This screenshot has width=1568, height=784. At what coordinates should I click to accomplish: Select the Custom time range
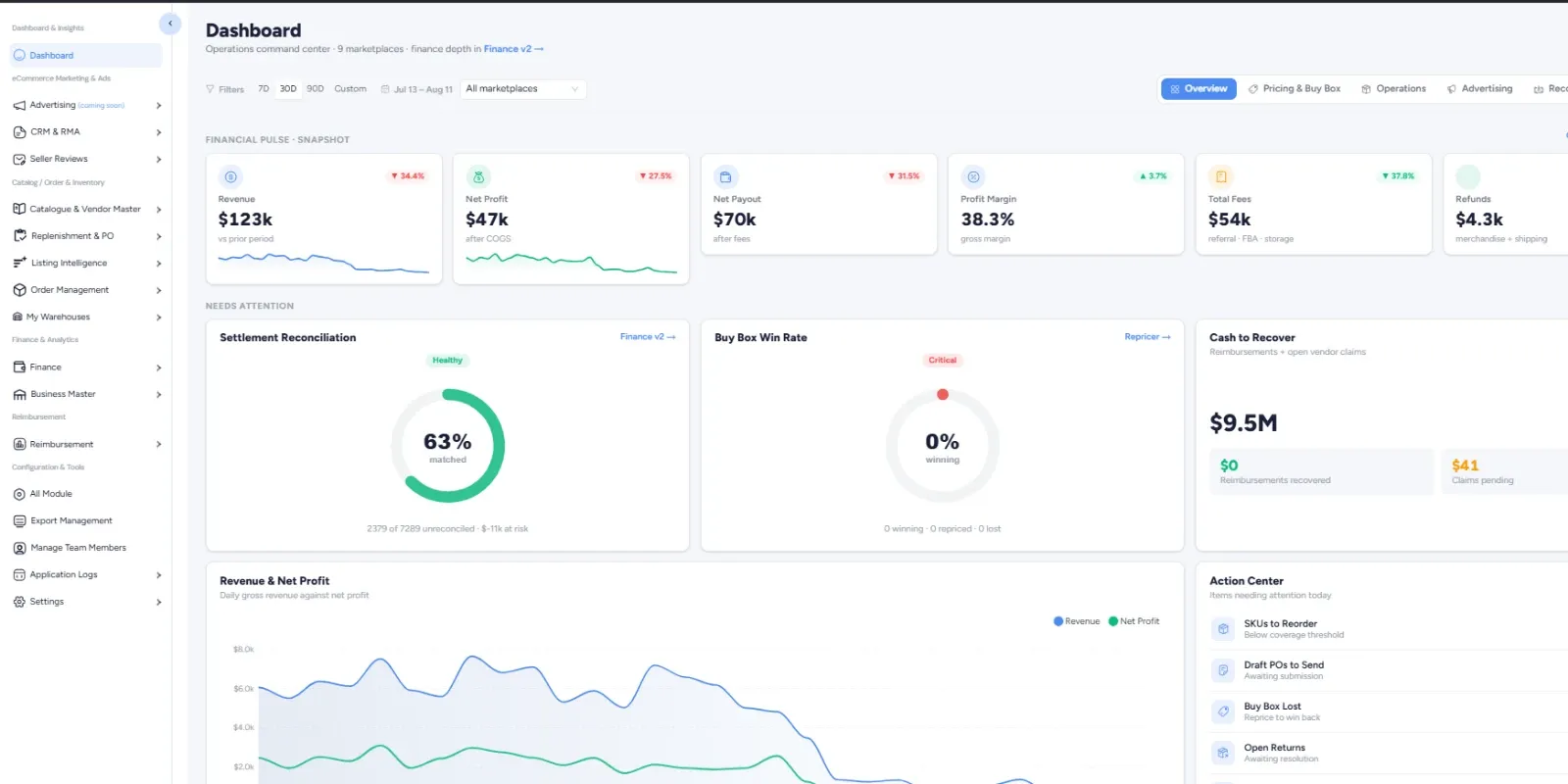point(351,89)
